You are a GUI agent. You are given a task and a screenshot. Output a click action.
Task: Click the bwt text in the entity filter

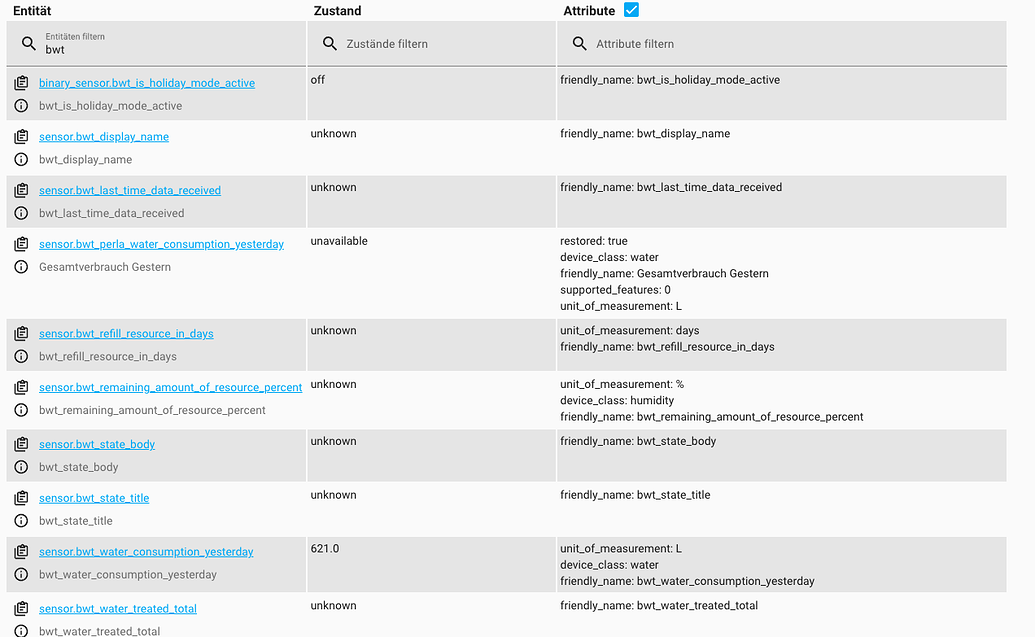point(55,49)
